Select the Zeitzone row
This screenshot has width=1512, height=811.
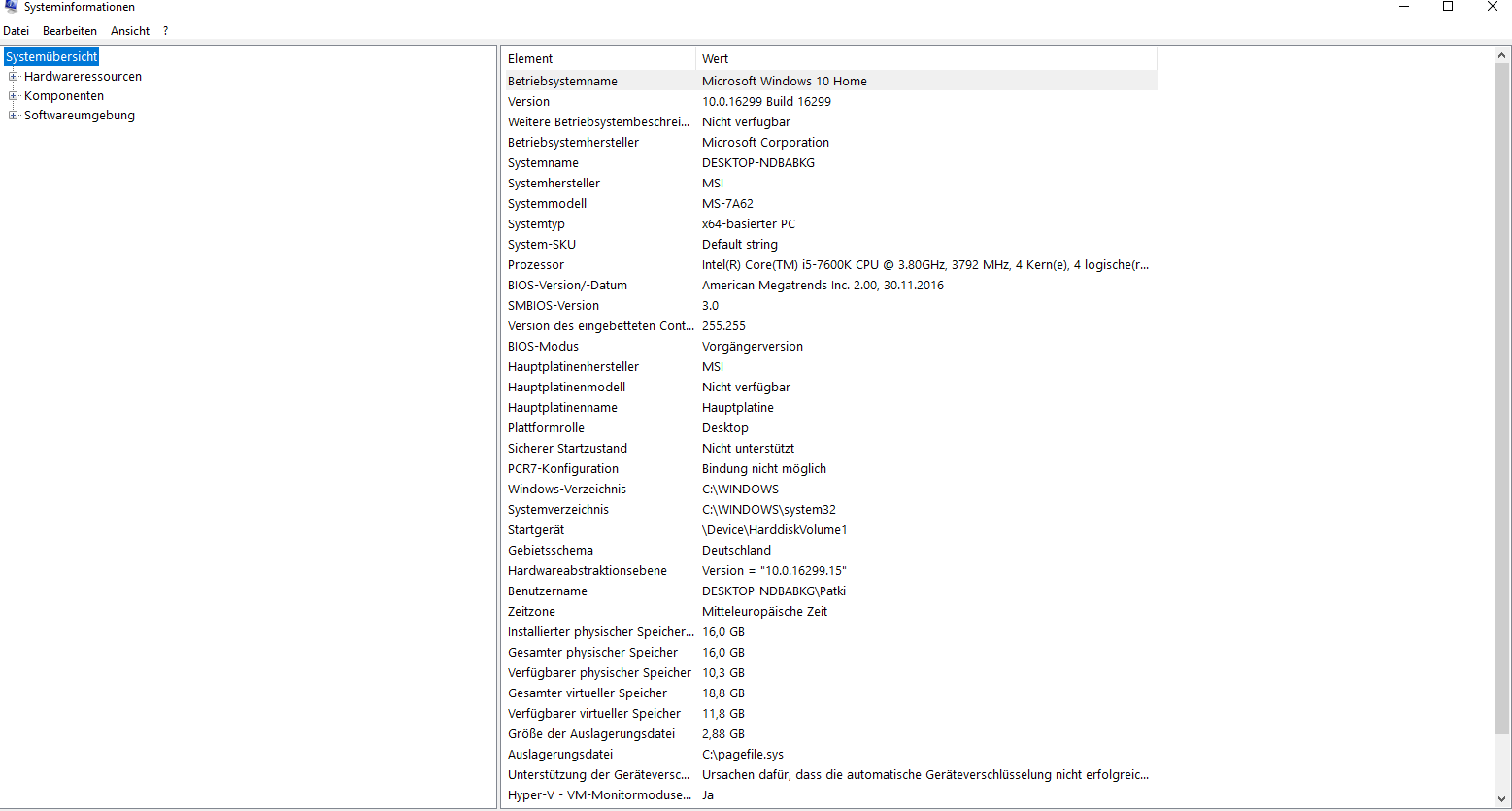click(x=829, y=612)
